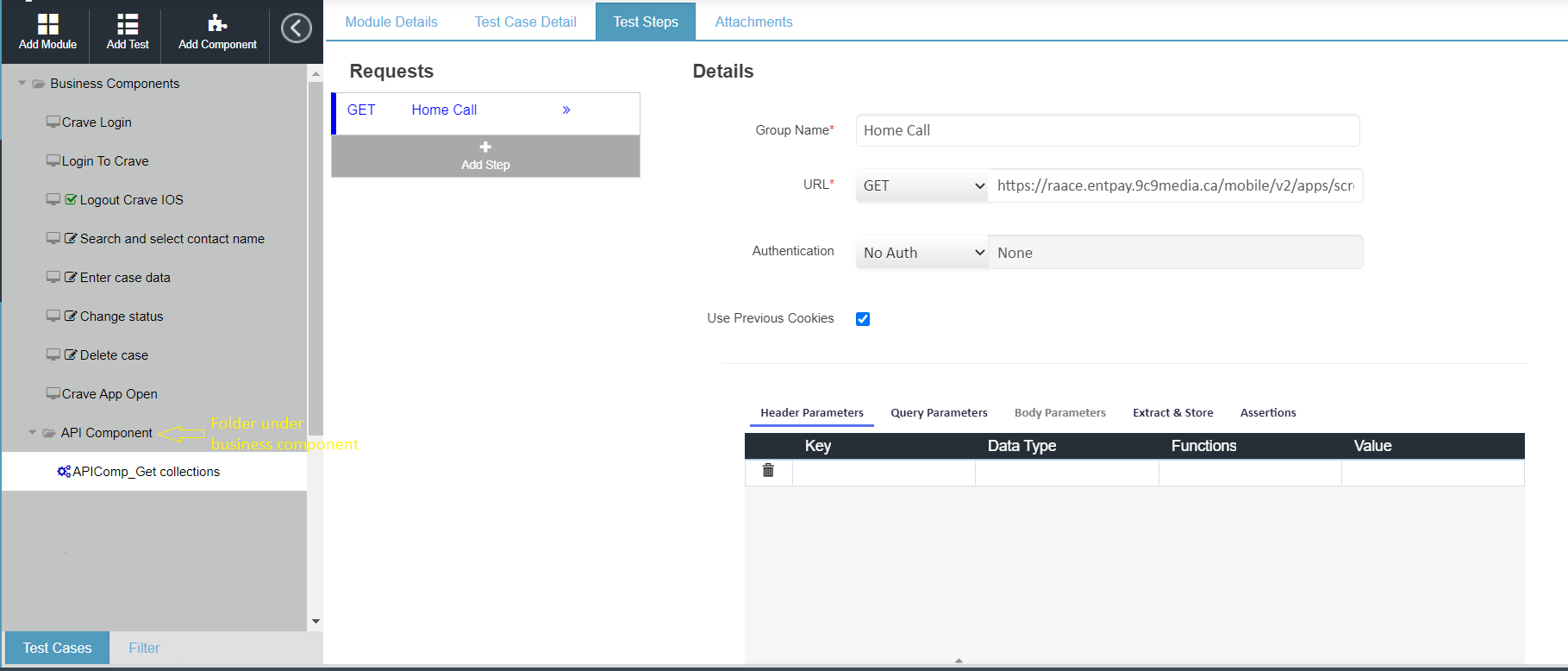1568x671 pixels.
Task: Collapse the Business Components tree node
Action: tap(22, 84)
